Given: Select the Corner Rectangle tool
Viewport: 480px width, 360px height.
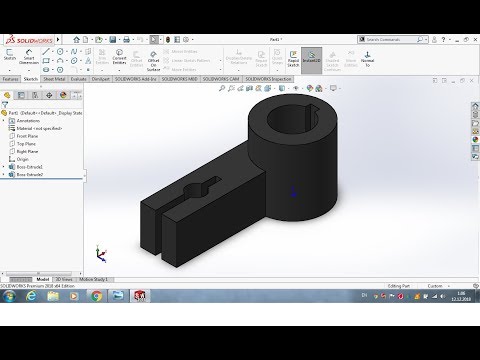Looking at the screenshot, I should click(x=46, y=61).
